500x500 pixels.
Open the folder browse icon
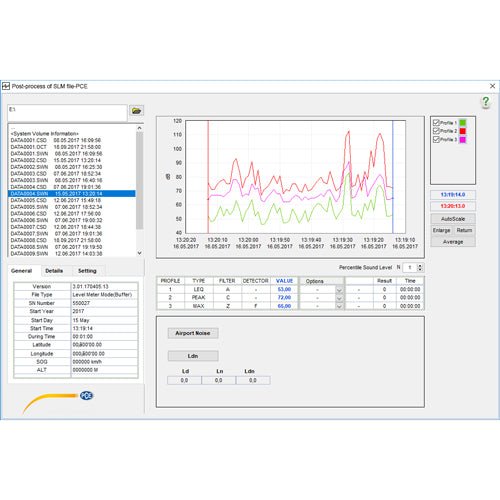point(136,111)
